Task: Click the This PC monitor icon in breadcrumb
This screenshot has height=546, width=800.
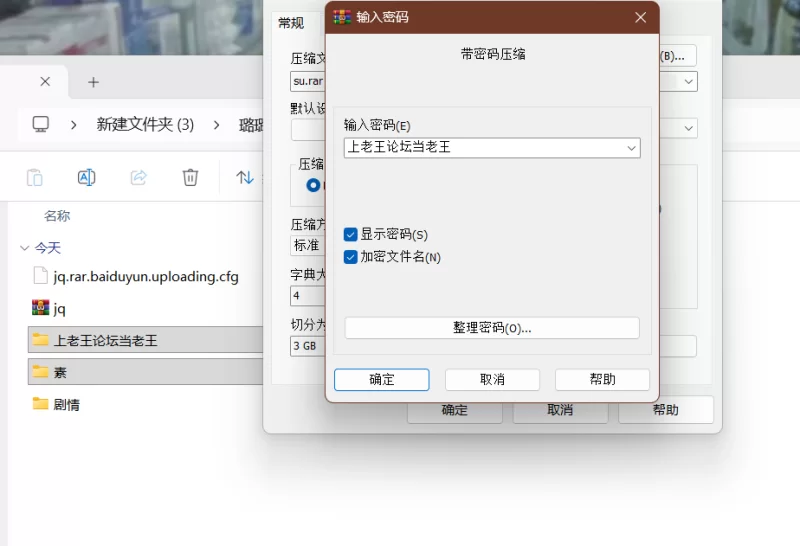Action: pos(41,125)
